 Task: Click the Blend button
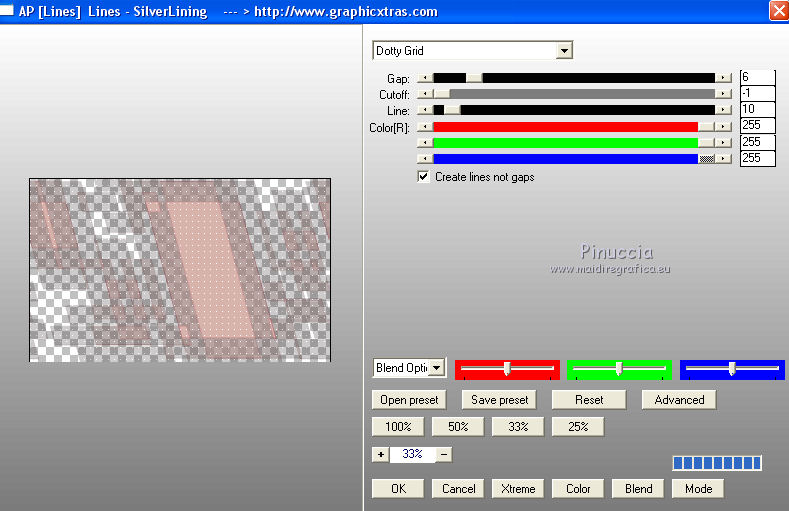click(638, 489)
